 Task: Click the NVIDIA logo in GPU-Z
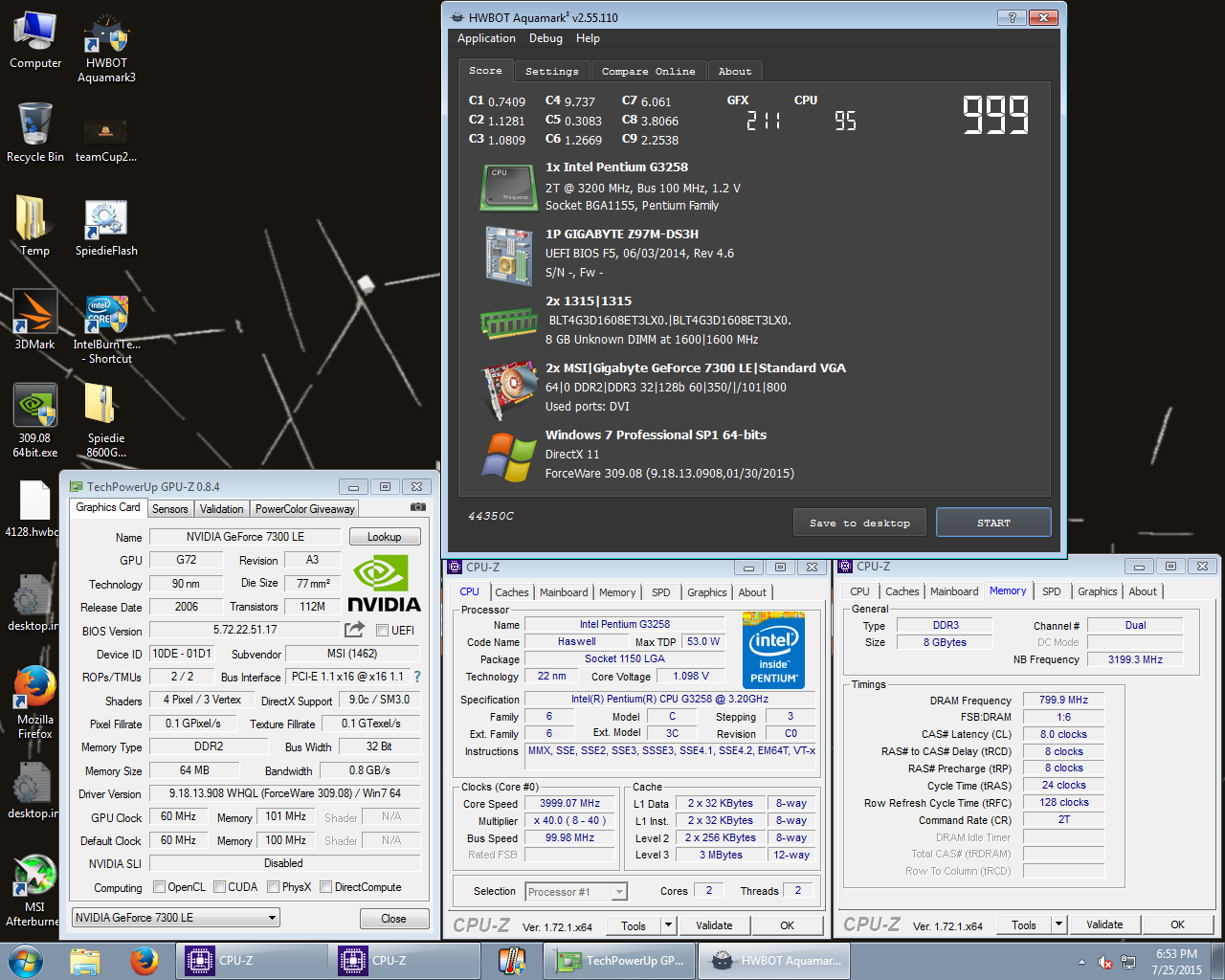pyautogui.click(x=384, y=585)
